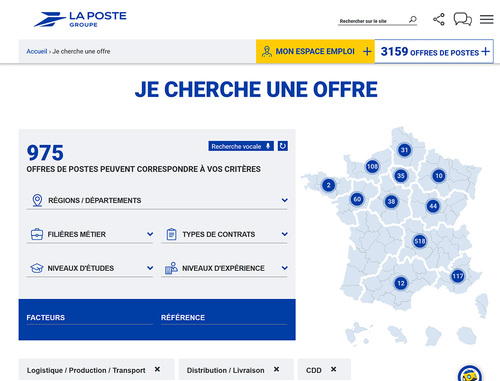Image resolution: width=500 pixels, height=381 pixels.
Task: Click the yellow car chatbot icon
Action: click(470, 374)
